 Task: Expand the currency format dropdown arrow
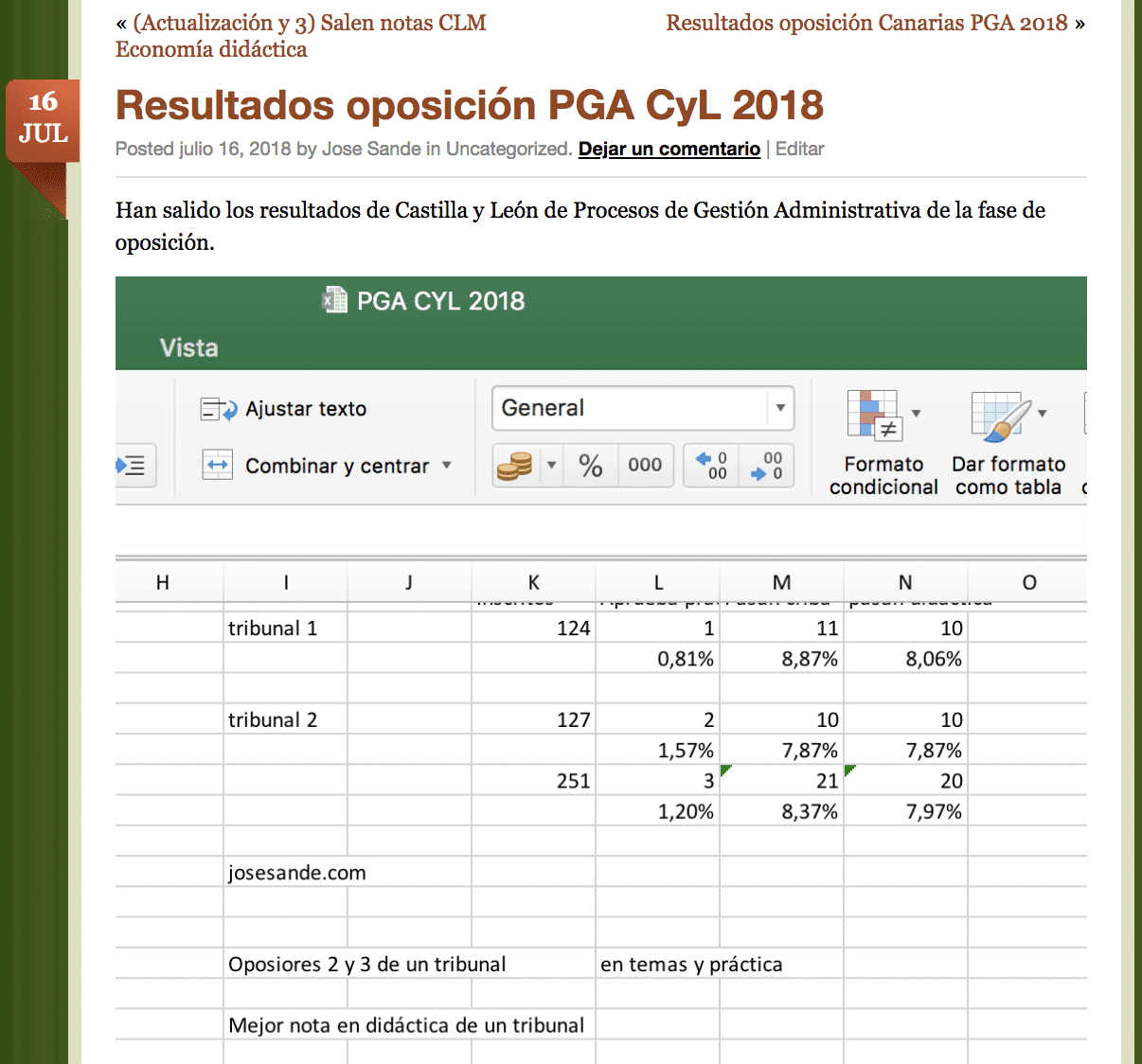point(551,466)
